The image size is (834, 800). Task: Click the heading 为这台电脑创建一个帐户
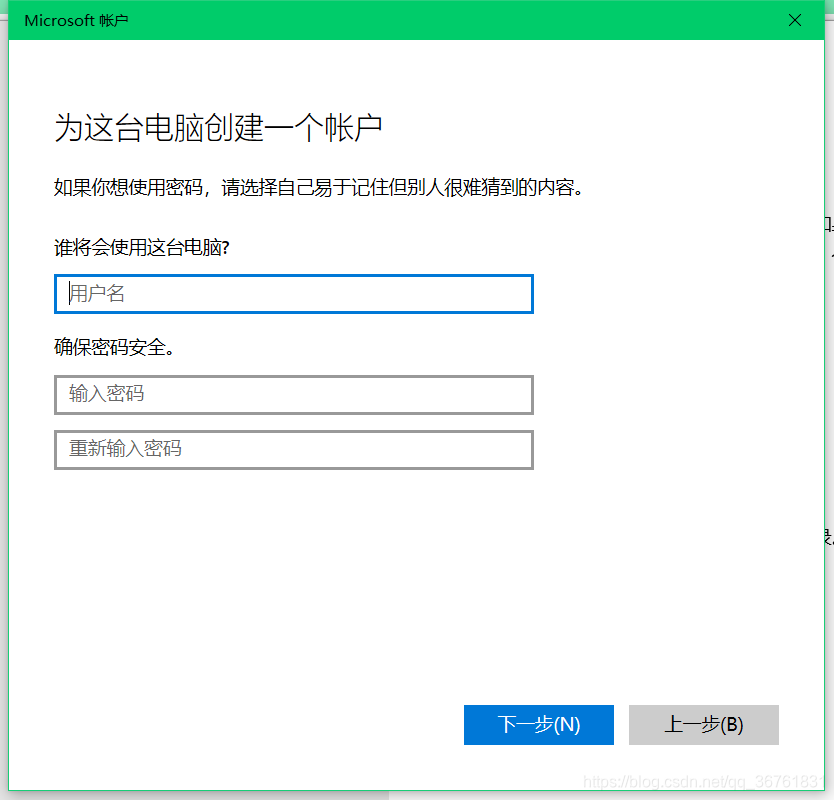tap(218, 128)
